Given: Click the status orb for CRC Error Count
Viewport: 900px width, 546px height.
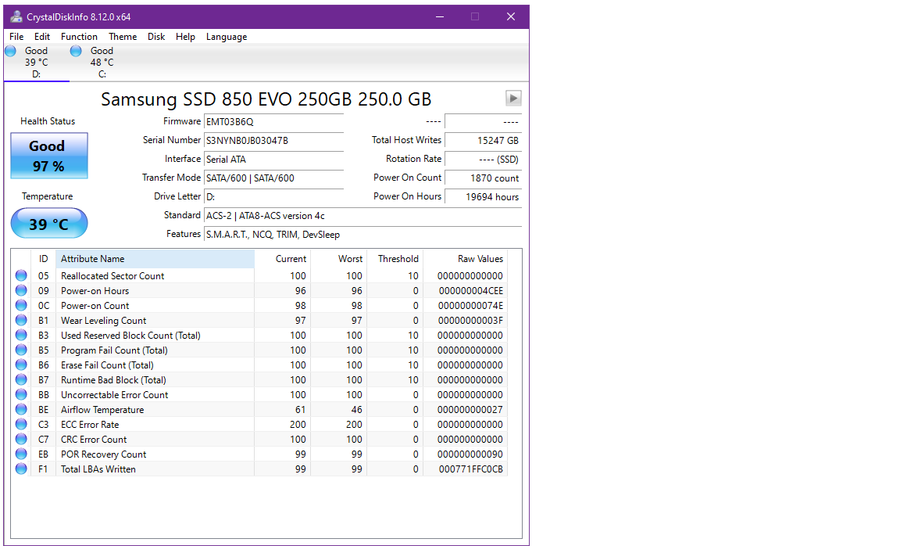Looking at the screenshot, I should tap(21, 439).
